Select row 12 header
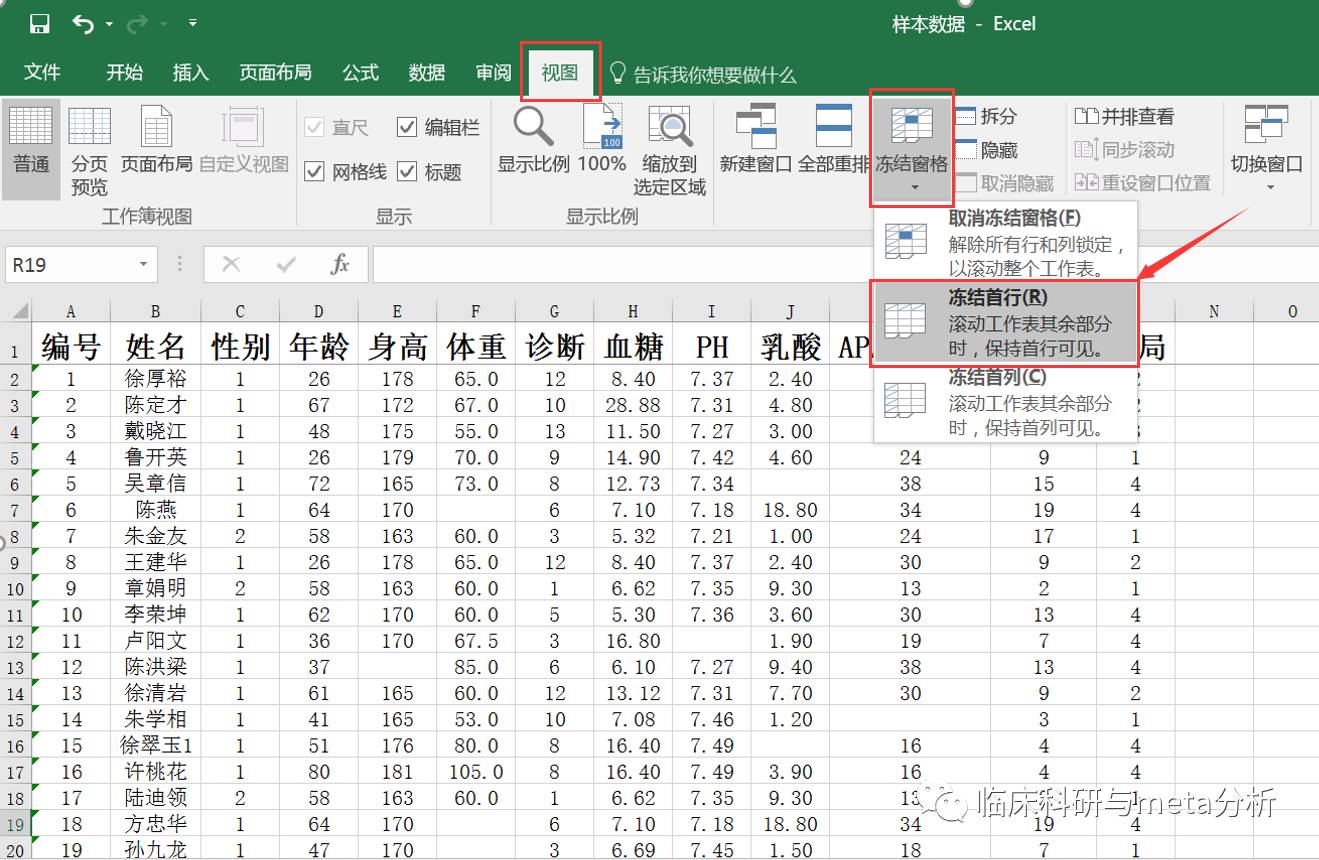Screen dimensions: 1319x860 [15, 641]
